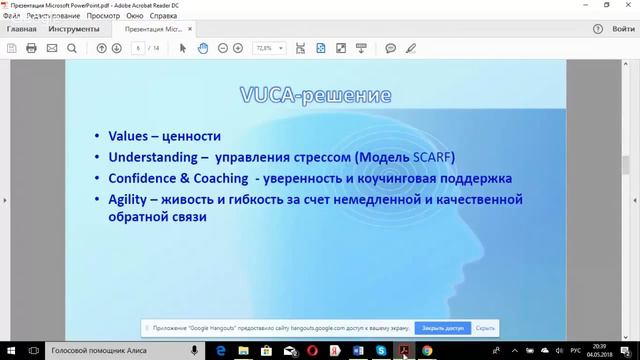The height and width of the screenshot is (360, 640).
Task: Open Google Chrome from the taskbar
Action: [427, 351]
